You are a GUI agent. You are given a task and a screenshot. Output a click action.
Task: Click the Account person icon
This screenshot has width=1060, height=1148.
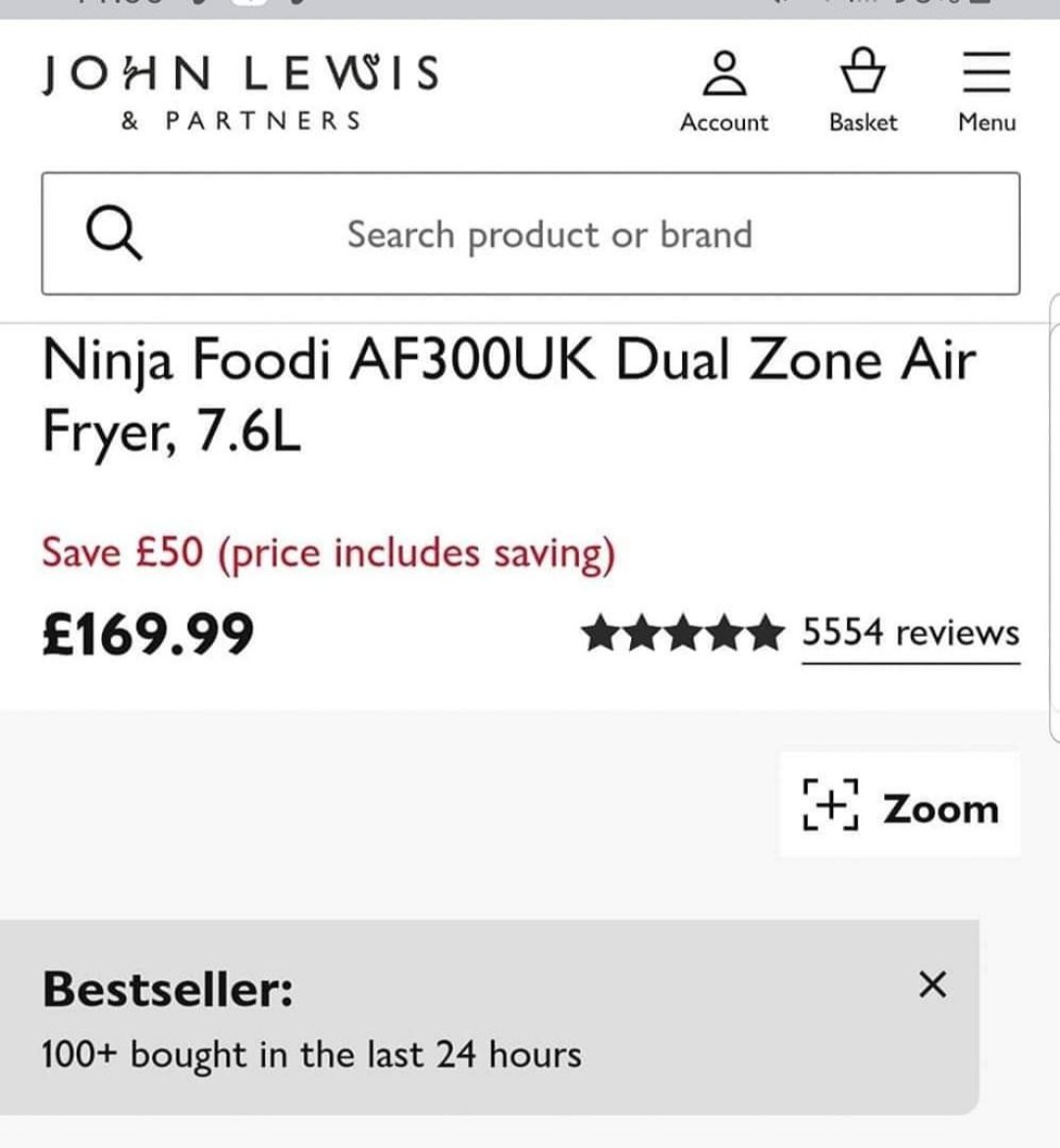pos(724,74)
